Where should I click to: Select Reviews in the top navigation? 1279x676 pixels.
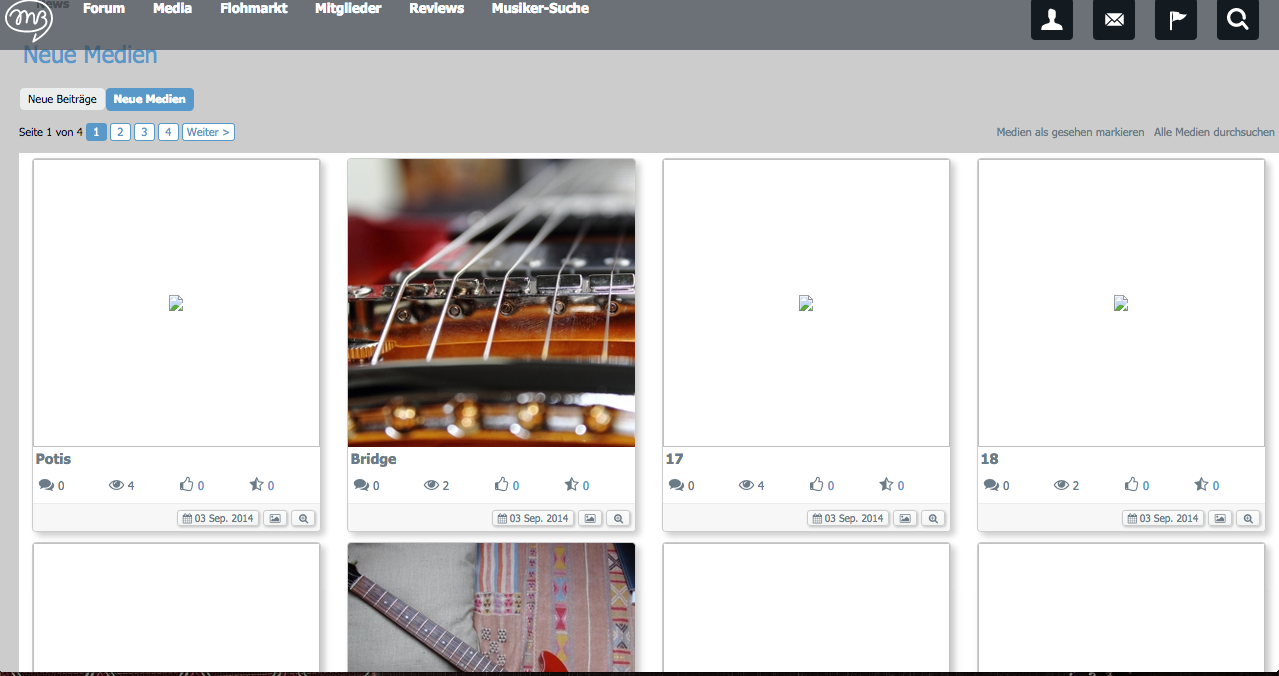pyautogui.click(x=437, y=8)
